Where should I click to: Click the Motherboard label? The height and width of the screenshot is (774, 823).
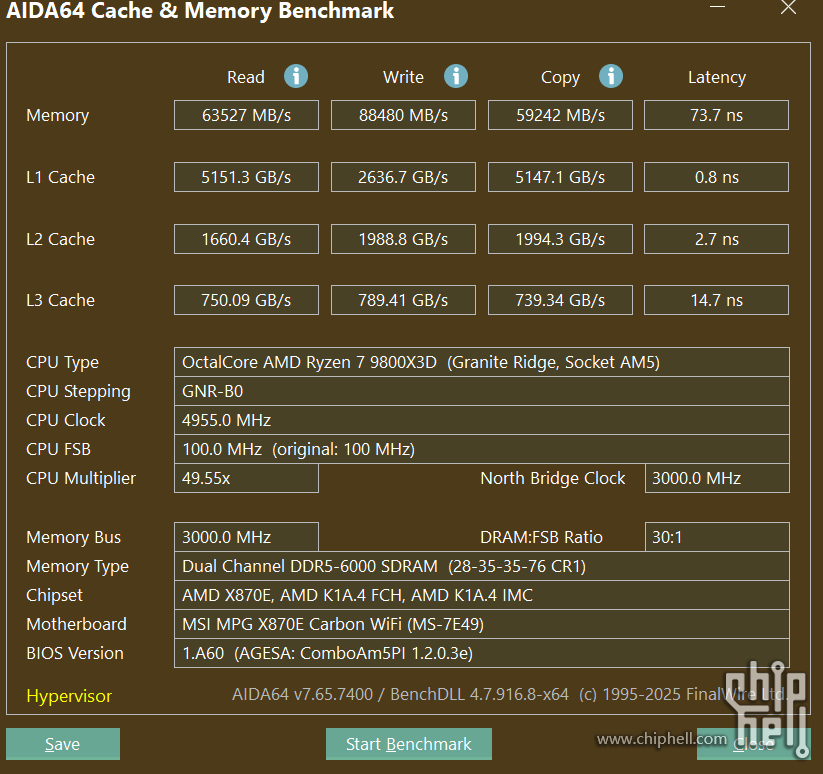coord(76,624)
